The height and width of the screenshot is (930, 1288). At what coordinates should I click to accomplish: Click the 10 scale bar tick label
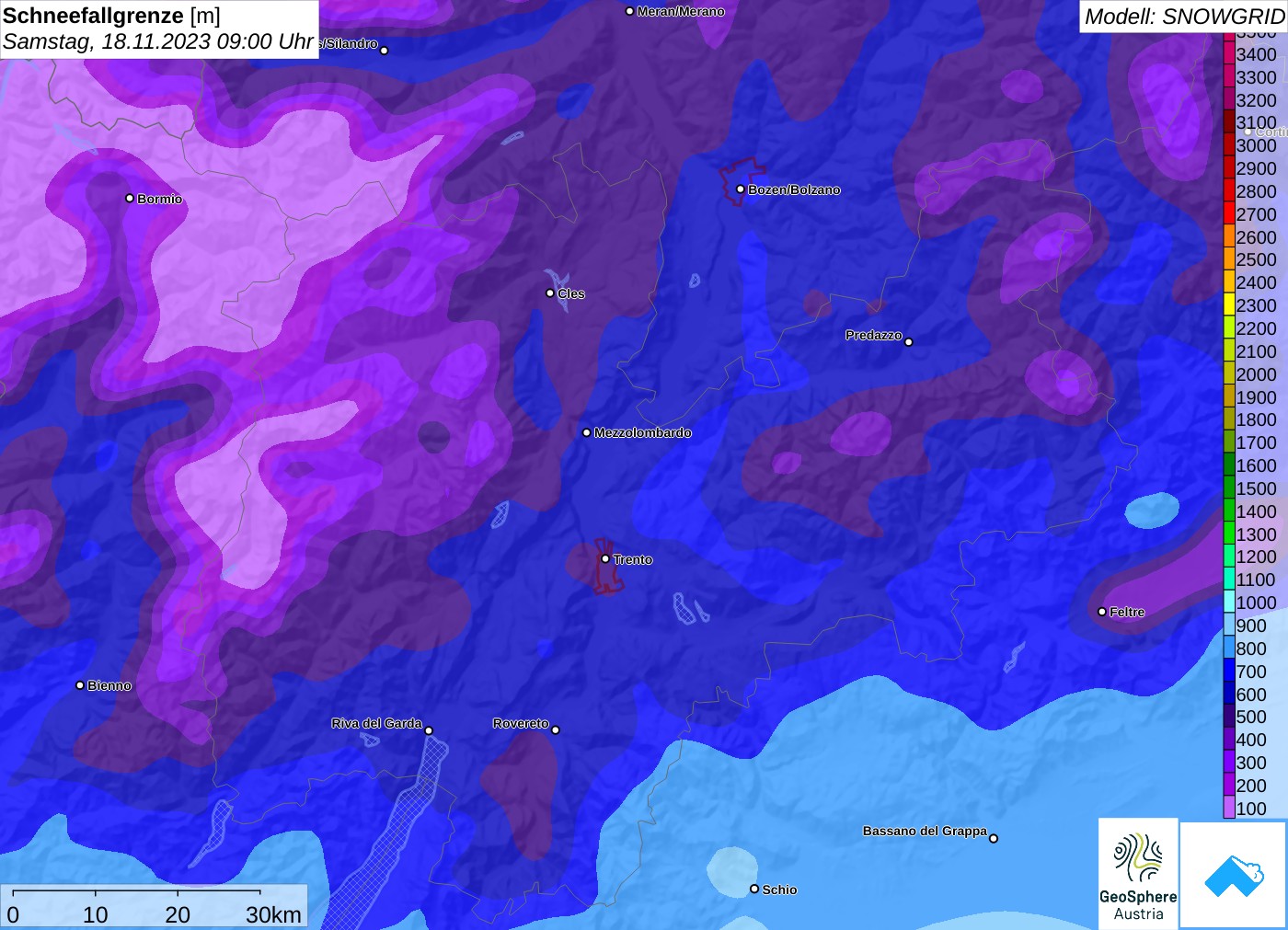click(x=96, y=914)
